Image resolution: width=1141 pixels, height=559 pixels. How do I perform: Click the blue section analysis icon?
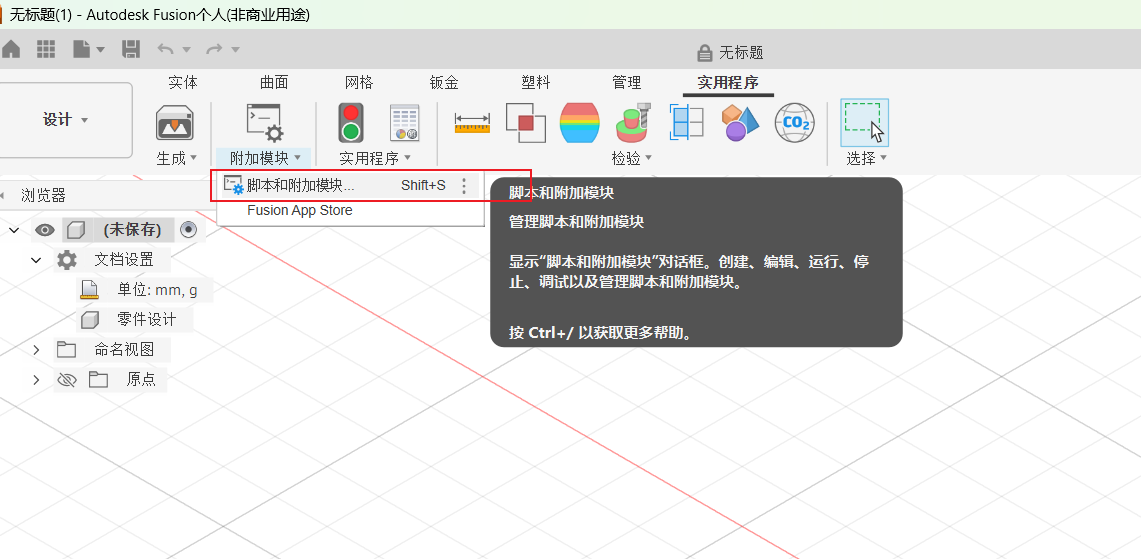pos(687,122)
